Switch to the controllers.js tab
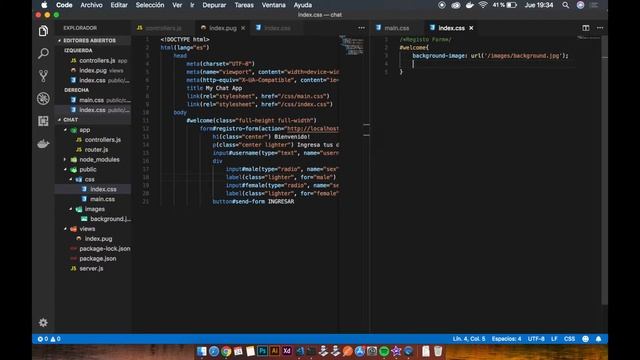This screenshot has height=360, width=640. [x=163, y=28]
